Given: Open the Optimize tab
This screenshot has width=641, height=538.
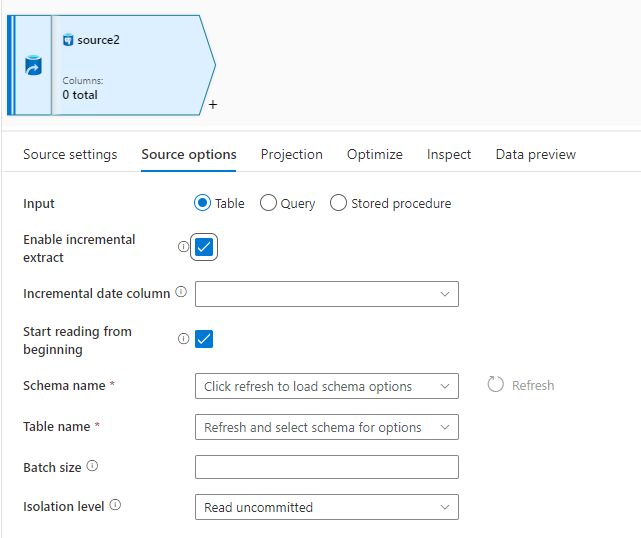Looking at the screenshot, I should coord(374,155).
